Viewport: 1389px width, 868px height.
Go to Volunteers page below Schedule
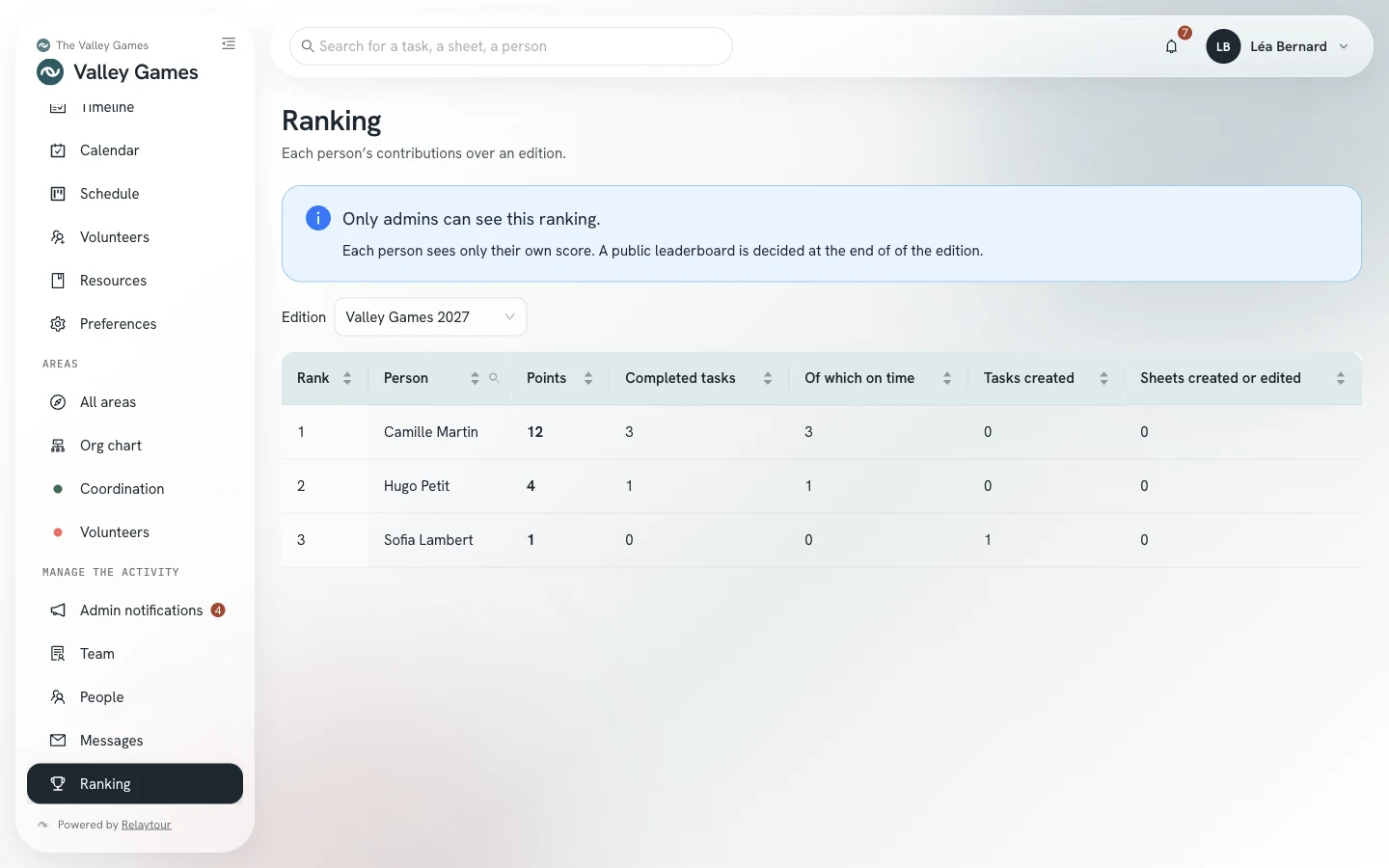[135, 237]
